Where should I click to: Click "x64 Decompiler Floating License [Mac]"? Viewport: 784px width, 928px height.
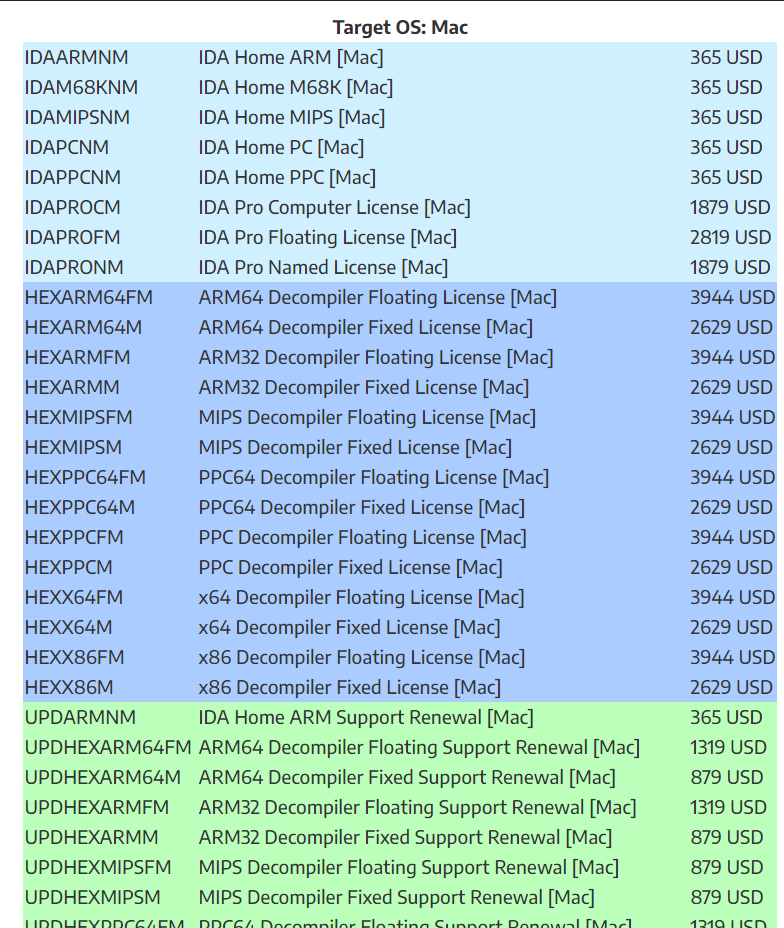pos(362,597)
